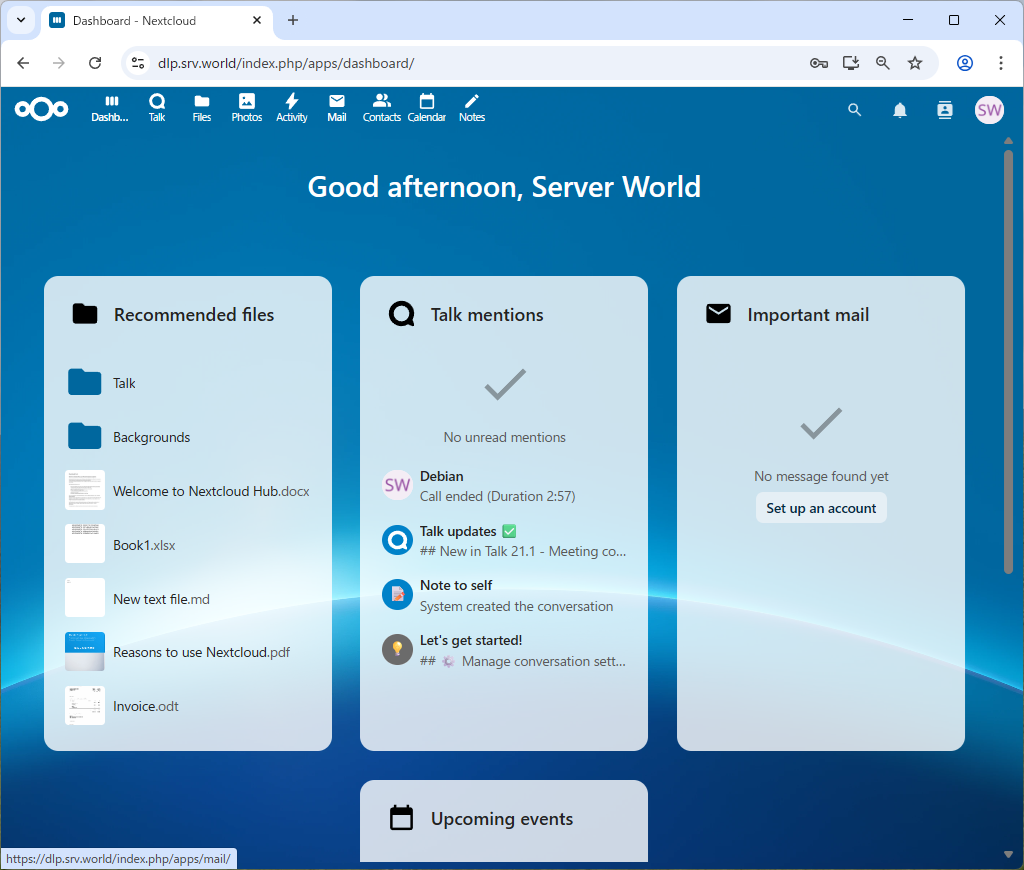The height and width of the screenshot is (870, 1024).
Task: Click the Nextcloud logo
Action: pyautogui.click(x=42, y=109)
